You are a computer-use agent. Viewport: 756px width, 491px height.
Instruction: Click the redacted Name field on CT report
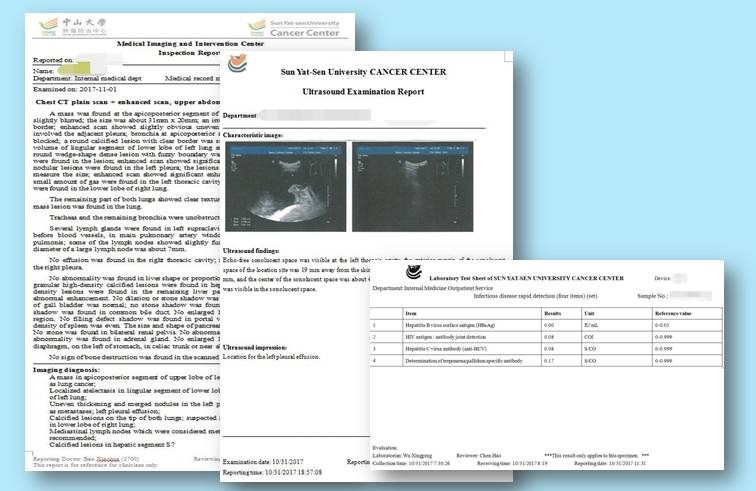[x=80, y=70]
